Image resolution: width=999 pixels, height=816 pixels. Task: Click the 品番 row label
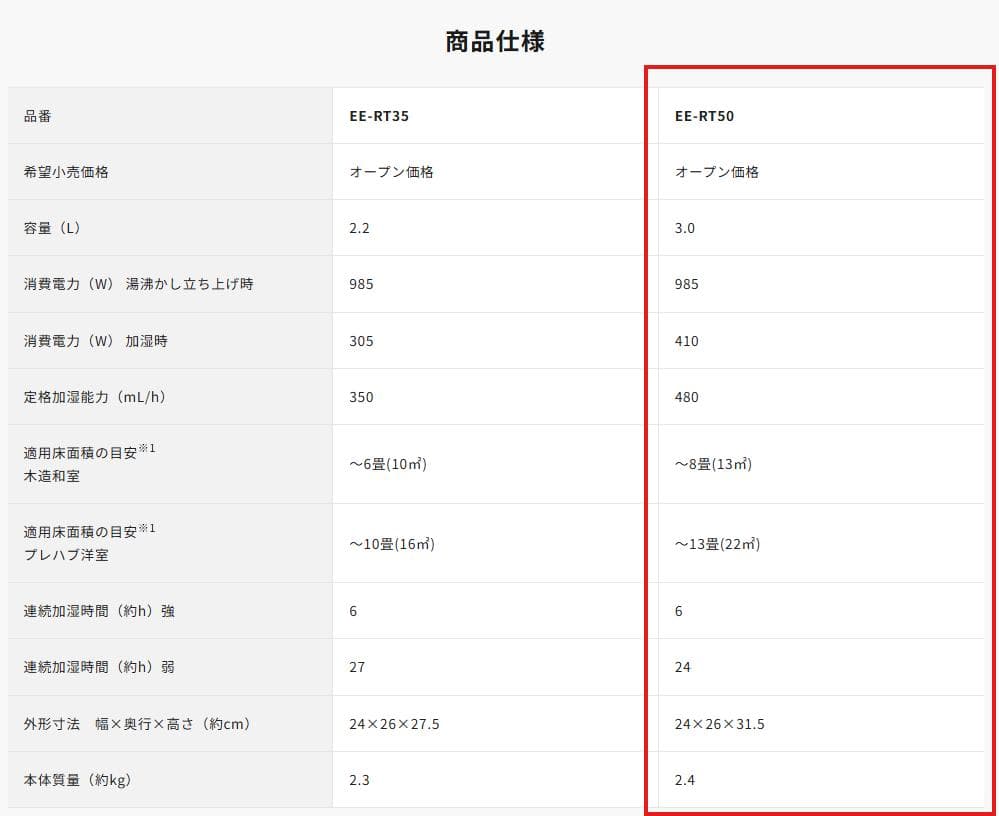34,115
